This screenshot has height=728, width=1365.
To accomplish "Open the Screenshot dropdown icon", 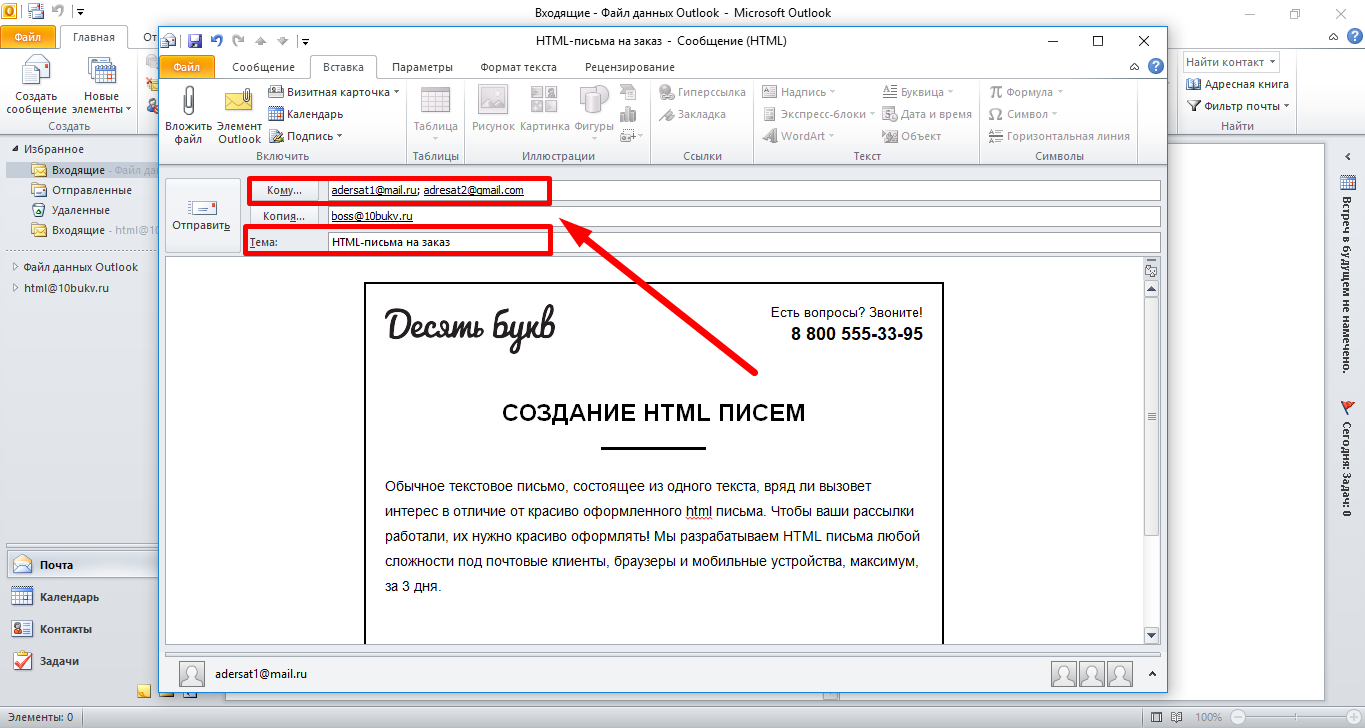I will coord(631,136).
